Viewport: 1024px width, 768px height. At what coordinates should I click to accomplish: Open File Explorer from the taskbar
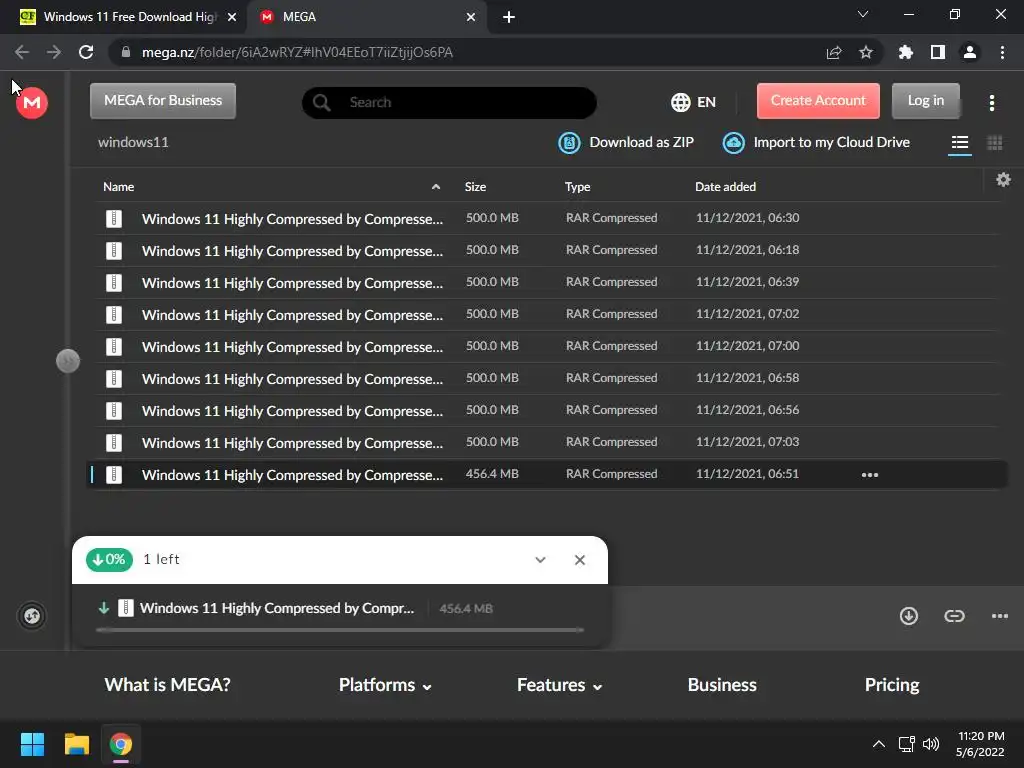pyautogui.click(x=76, y=744)
